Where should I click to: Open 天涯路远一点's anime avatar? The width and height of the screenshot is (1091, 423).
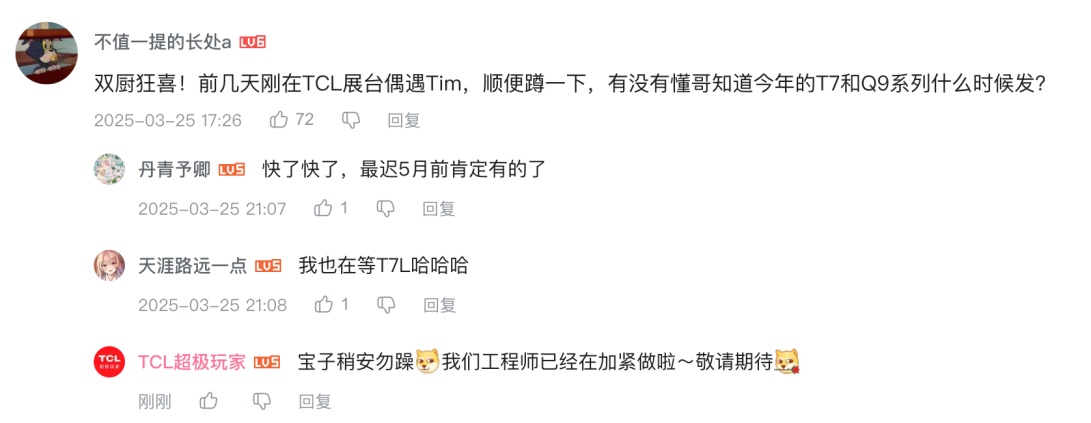coord(109,266)
